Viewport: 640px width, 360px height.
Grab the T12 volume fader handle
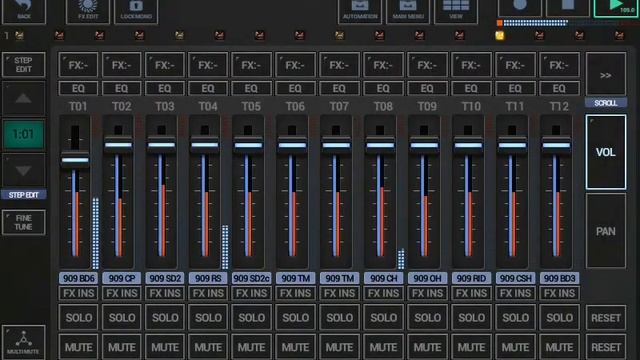[x=556, y=145]
